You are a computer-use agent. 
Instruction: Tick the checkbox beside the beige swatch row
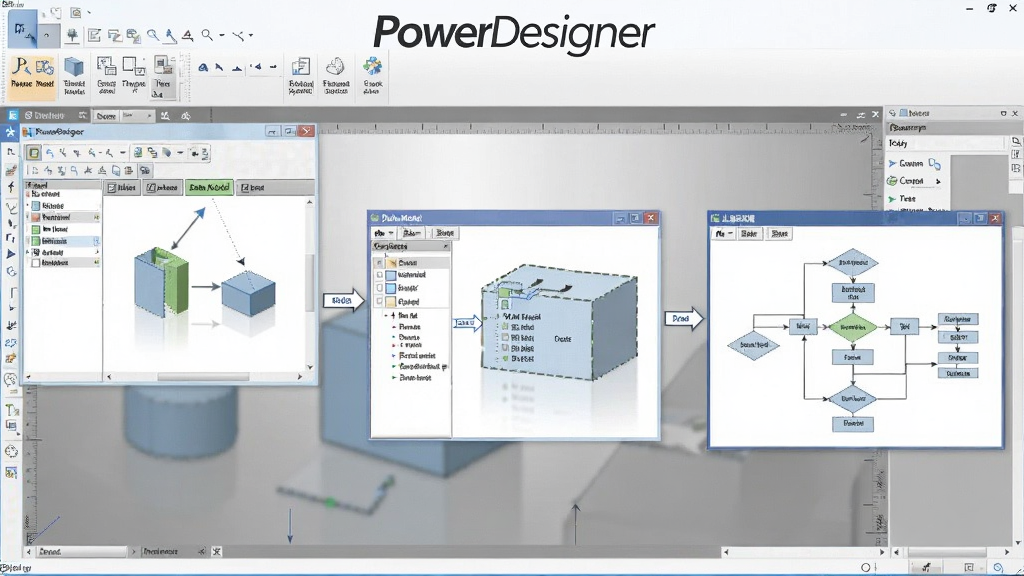point(379,301)
